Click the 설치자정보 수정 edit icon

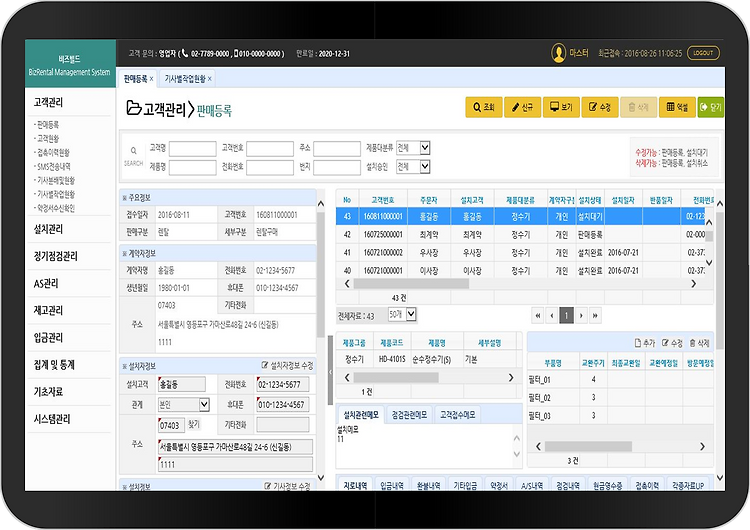tap(265, 365)
